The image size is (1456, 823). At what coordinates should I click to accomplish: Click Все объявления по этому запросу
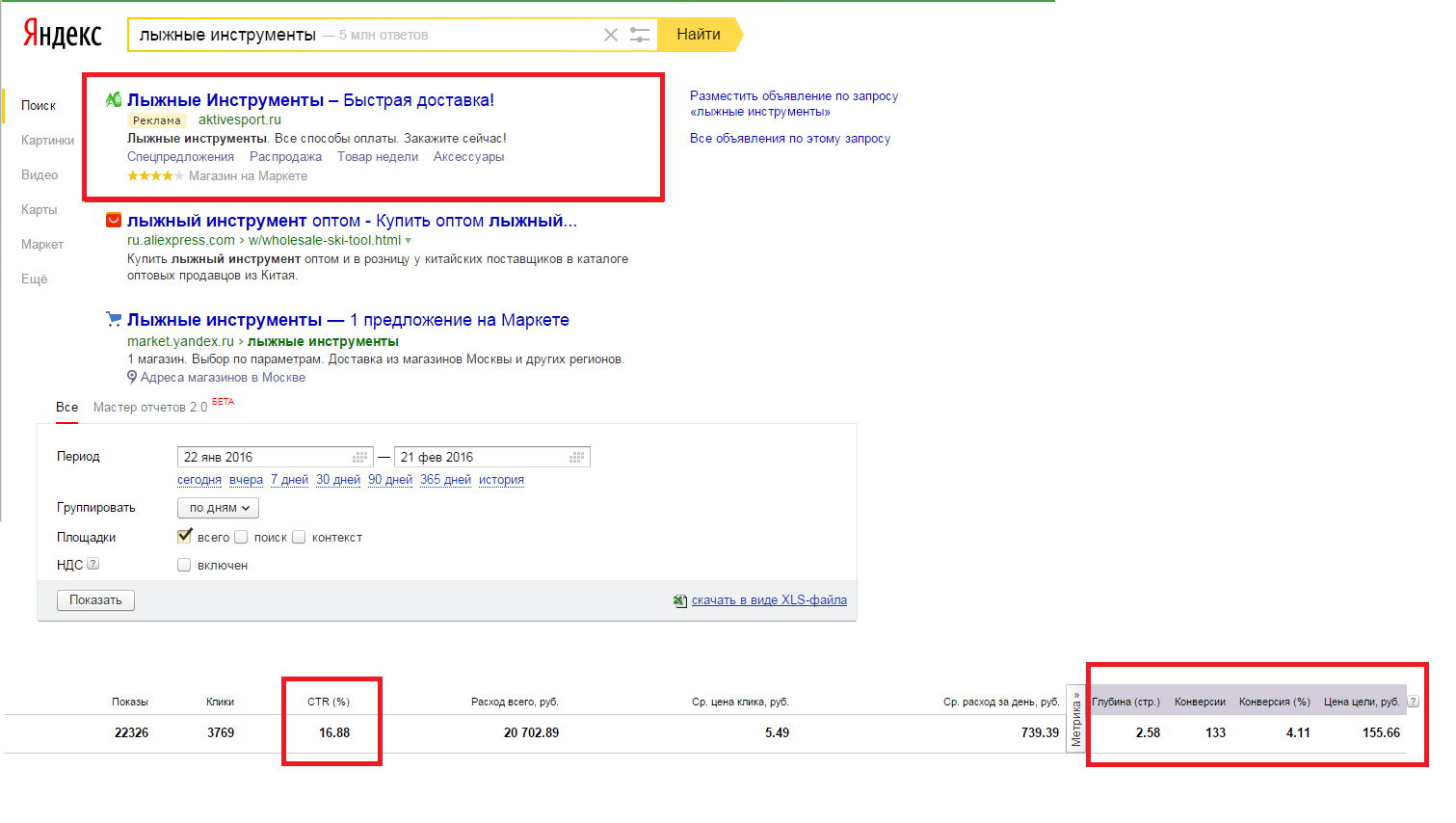point(790,138)
